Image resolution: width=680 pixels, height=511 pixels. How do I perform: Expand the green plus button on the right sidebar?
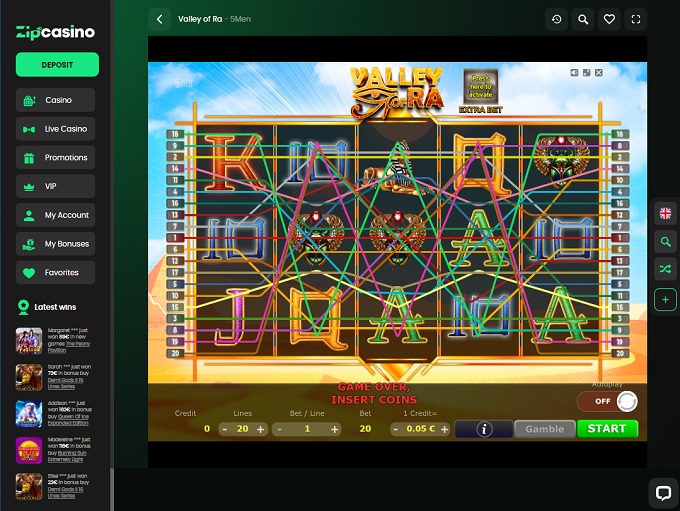(666, 299)
